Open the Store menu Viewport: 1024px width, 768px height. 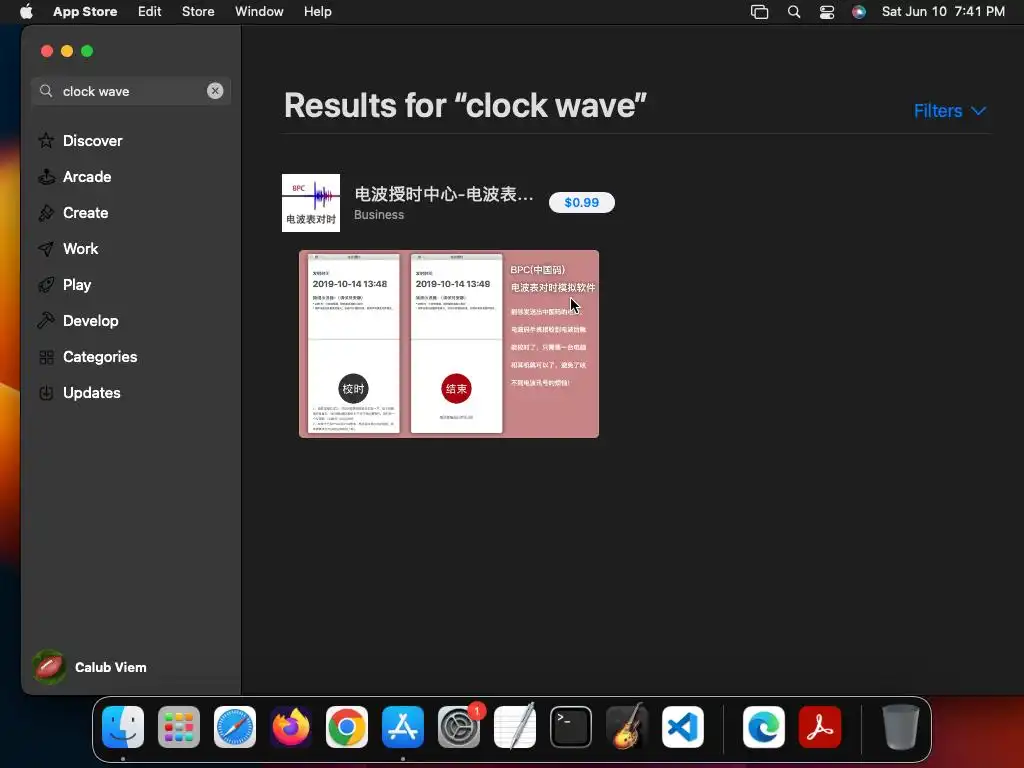coord(198,12)
